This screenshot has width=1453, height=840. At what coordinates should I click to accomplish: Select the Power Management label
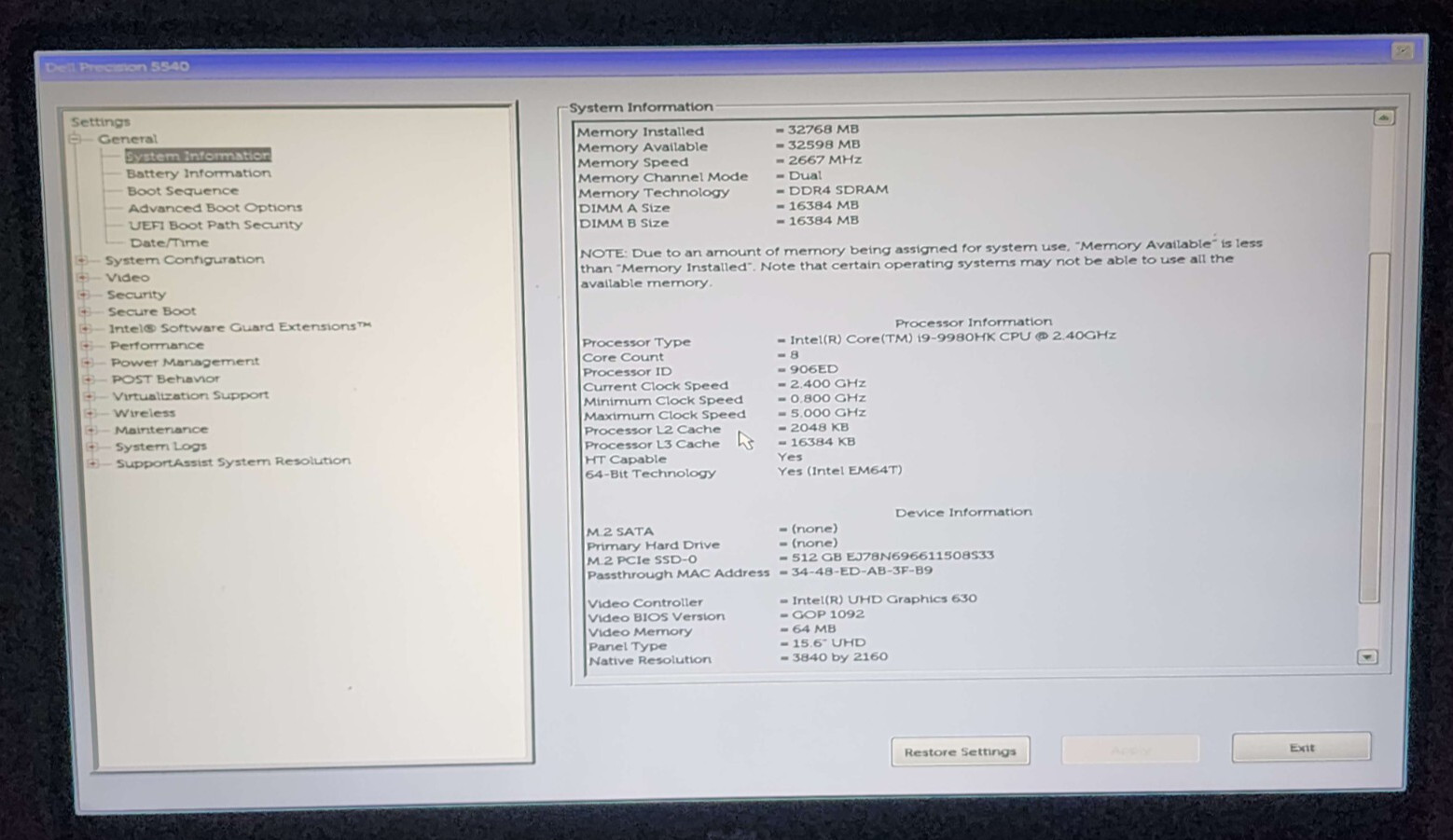(186, 362)
